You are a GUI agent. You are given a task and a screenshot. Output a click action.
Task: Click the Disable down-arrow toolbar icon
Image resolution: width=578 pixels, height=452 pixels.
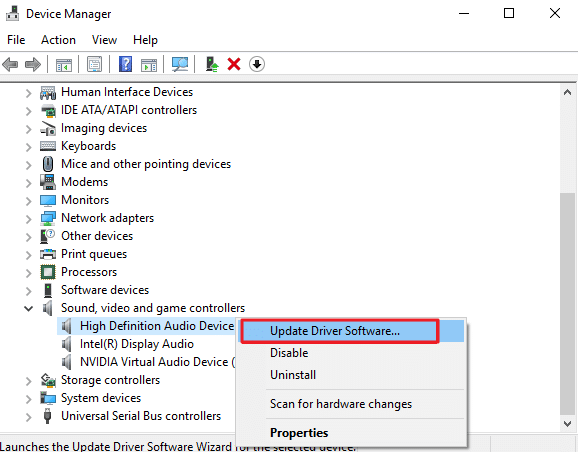pyautogui.click(x=257, y=64)
